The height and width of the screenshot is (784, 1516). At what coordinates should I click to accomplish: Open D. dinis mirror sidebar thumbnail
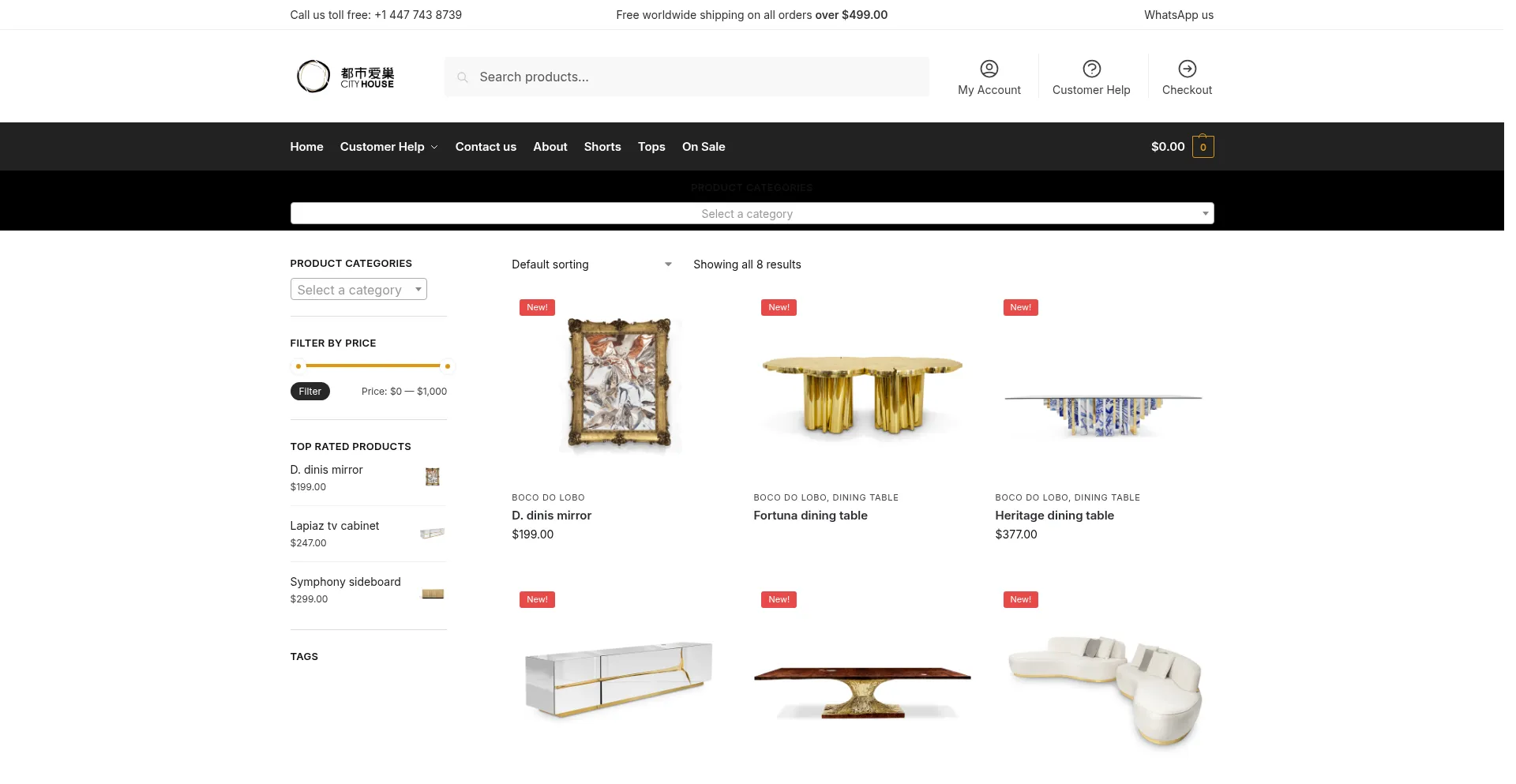pyautogui.click(x=433, y=477)
